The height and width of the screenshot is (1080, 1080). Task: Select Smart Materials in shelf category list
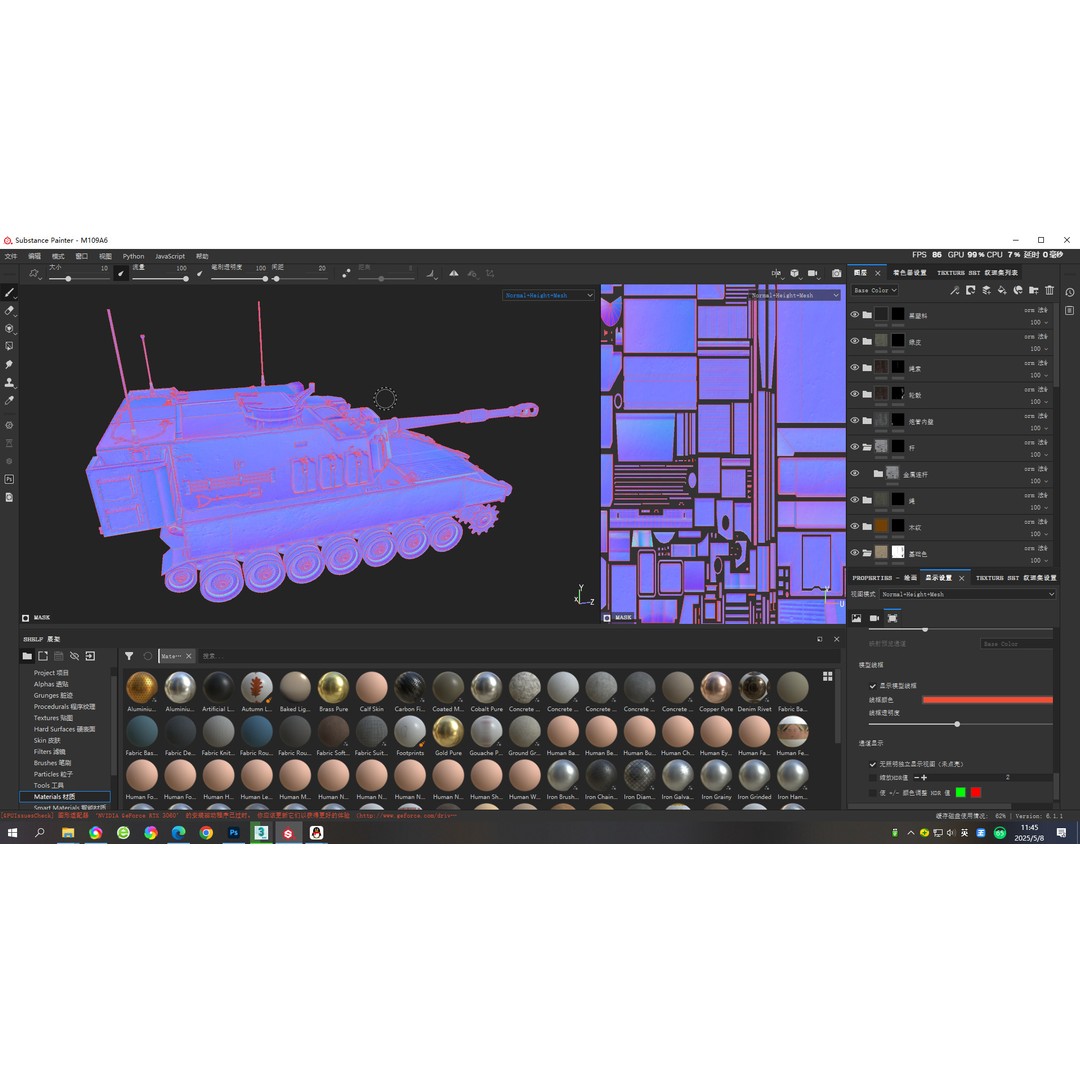(x=70, y=807)
